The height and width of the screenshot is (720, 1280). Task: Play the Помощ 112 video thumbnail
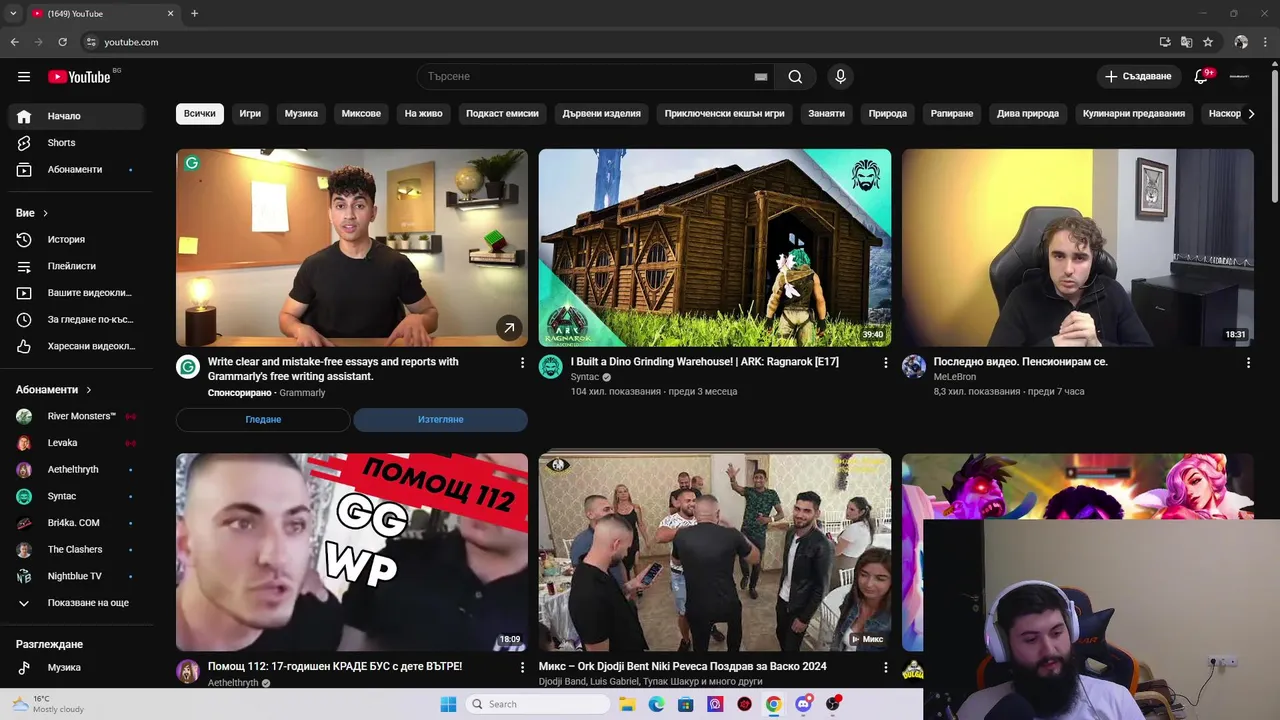(352, 552)
